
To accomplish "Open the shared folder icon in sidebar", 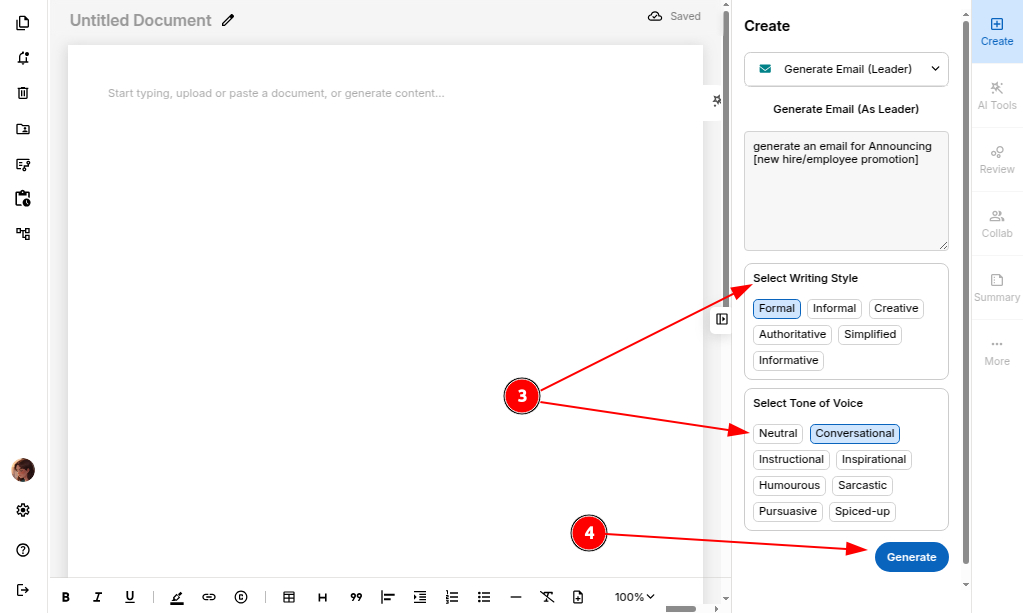I will (23, 129).
